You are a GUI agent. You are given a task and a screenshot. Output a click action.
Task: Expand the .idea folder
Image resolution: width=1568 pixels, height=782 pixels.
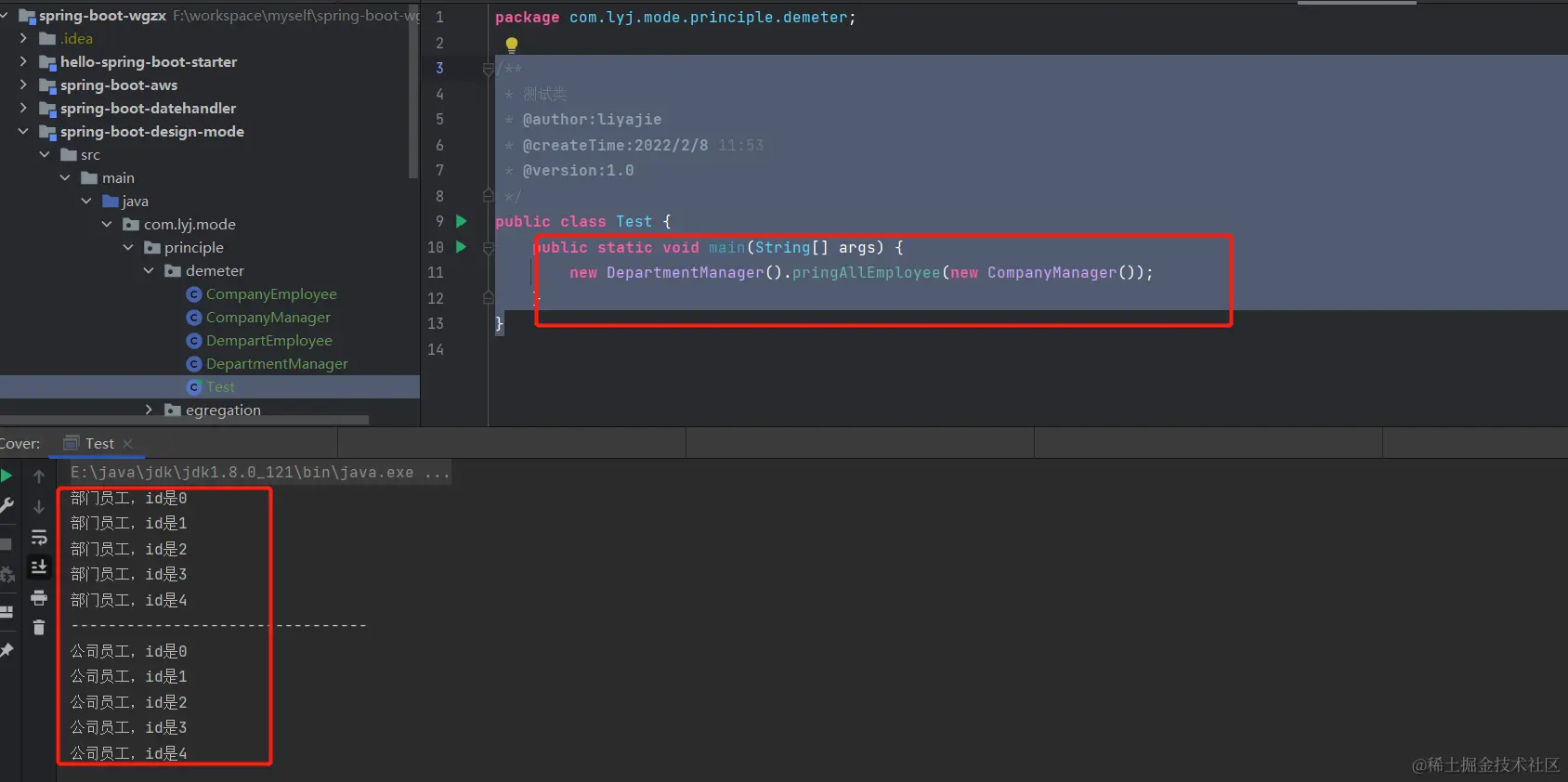[x=23, y=38]
